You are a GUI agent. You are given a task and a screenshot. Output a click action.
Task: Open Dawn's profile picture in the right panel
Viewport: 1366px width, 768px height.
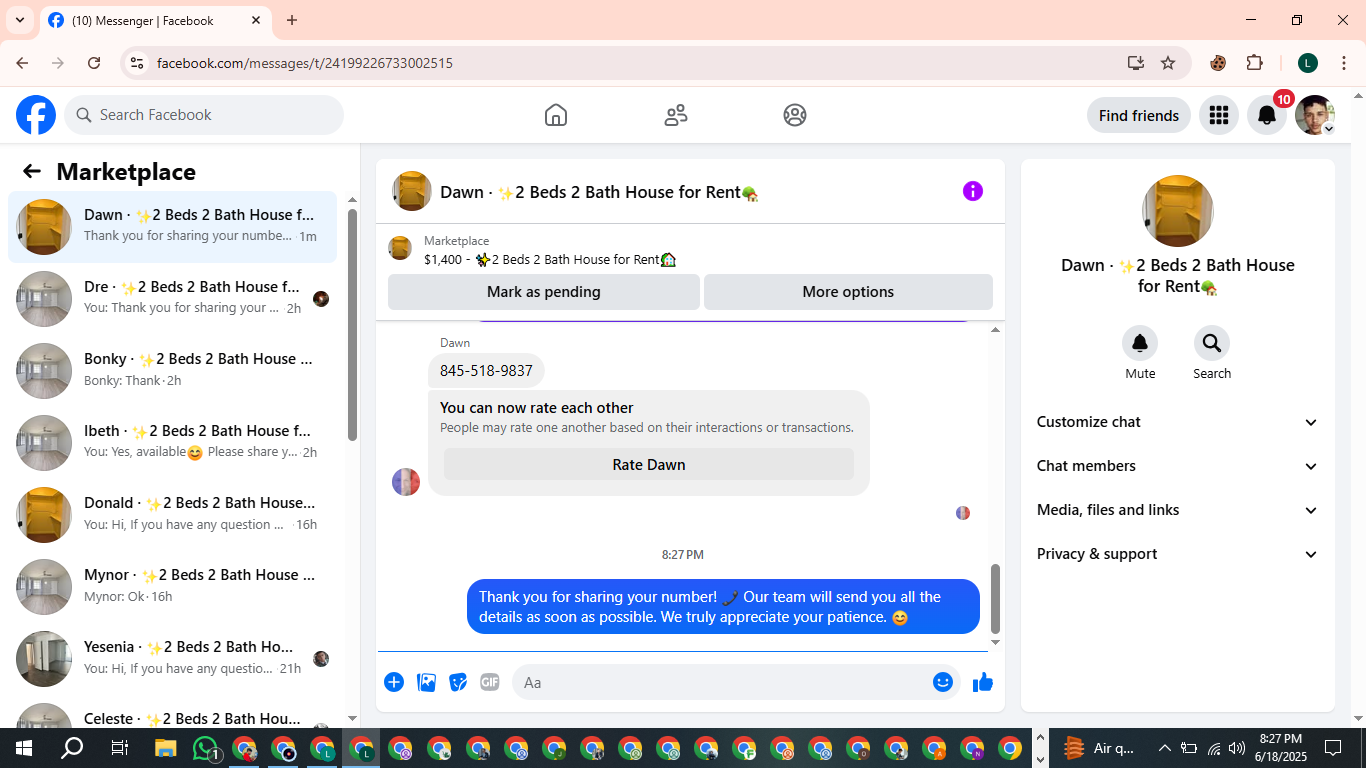click(1178, 211)
